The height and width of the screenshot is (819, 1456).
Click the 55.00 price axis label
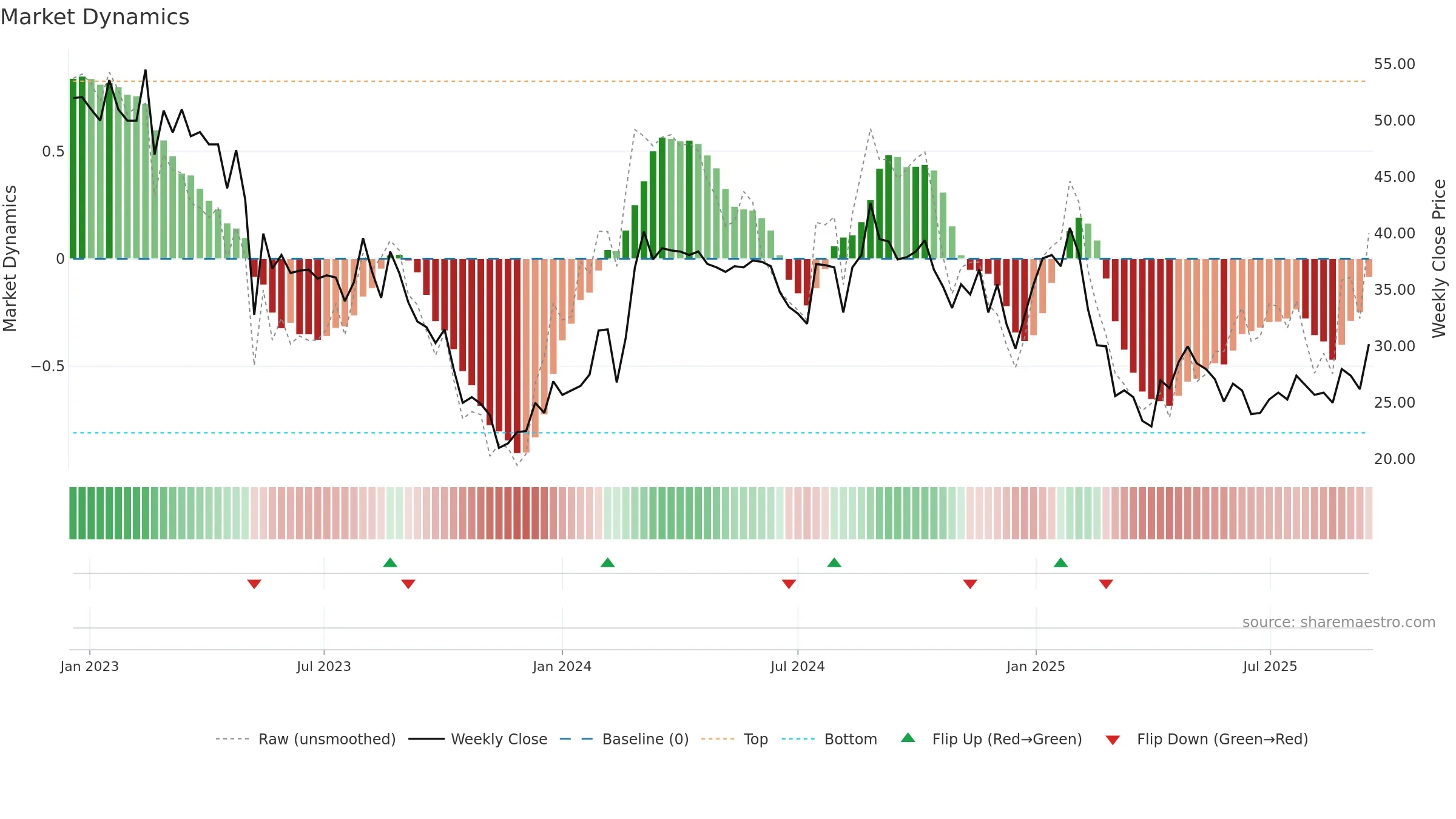coord(1394,64)
